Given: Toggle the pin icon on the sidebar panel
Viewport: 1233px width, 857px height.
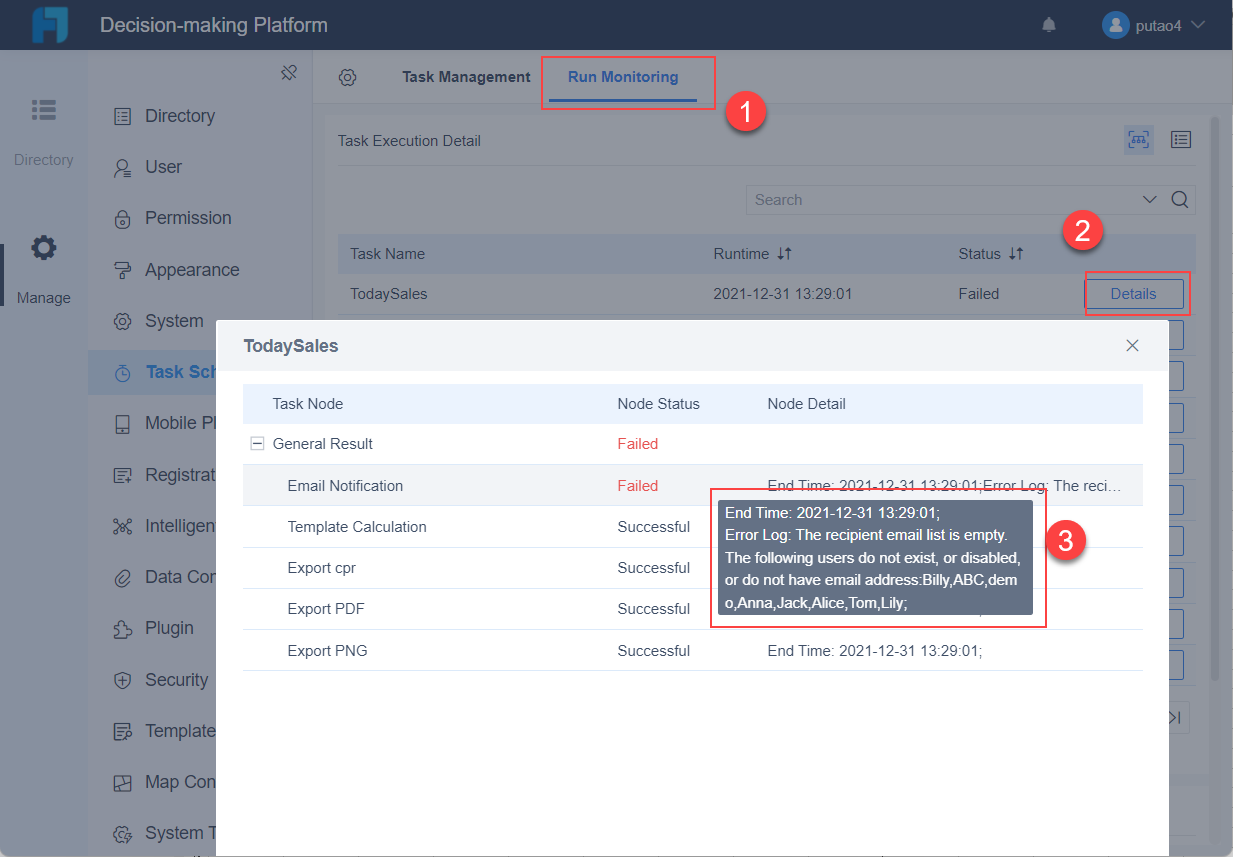Looking at the screenshot, I should coord(289,72).
